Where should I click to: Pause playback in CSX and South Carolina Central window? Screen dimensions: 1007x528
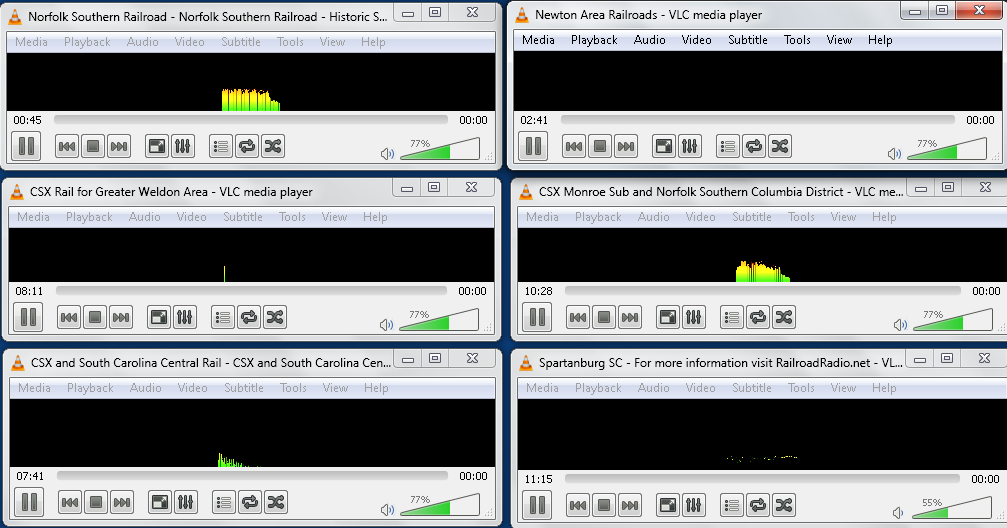click(x=30, y=502)
